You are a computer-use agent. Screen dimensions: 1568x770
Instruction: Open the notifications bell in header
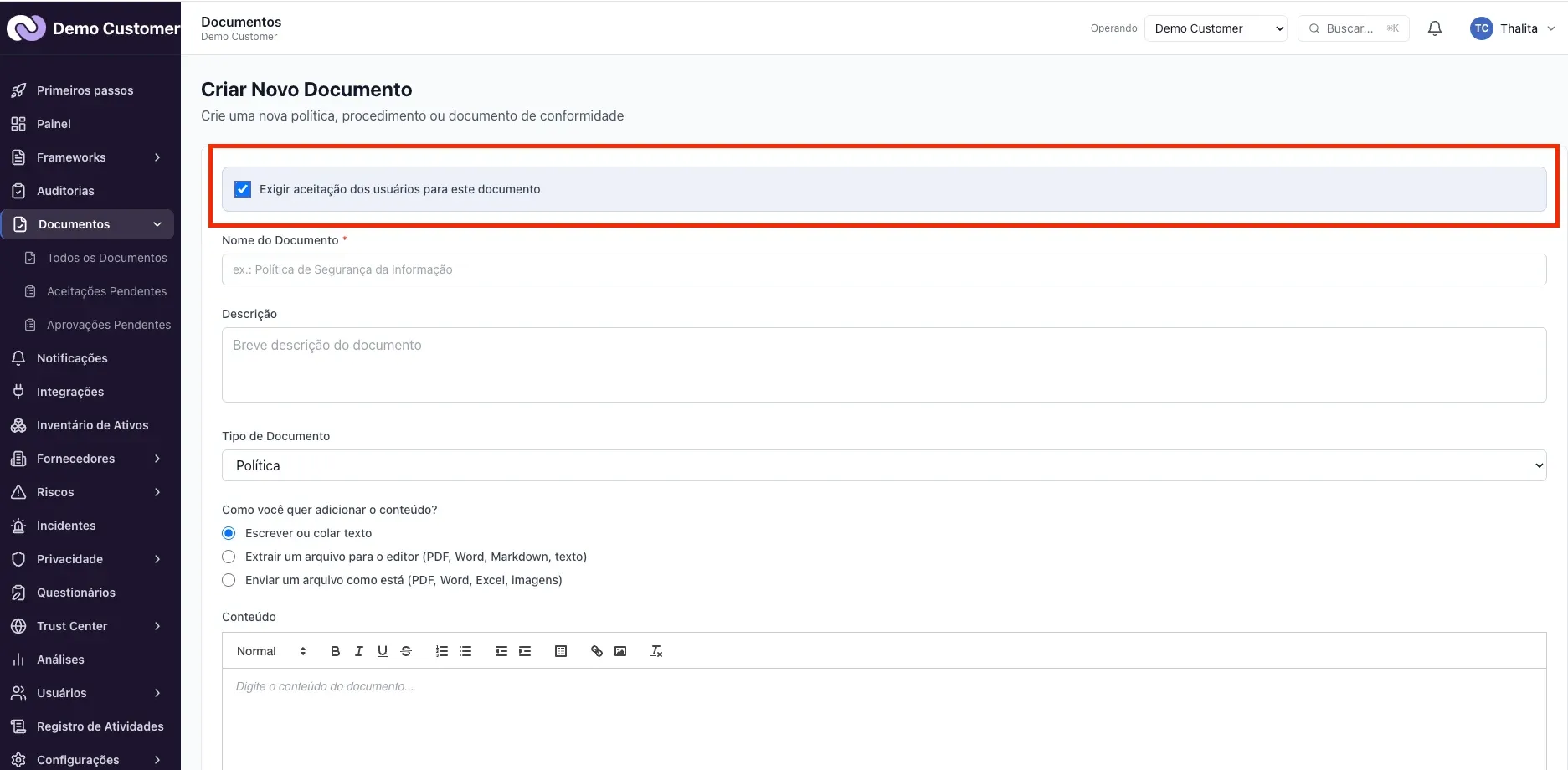pyautogui.click(x=1435, y=28)
